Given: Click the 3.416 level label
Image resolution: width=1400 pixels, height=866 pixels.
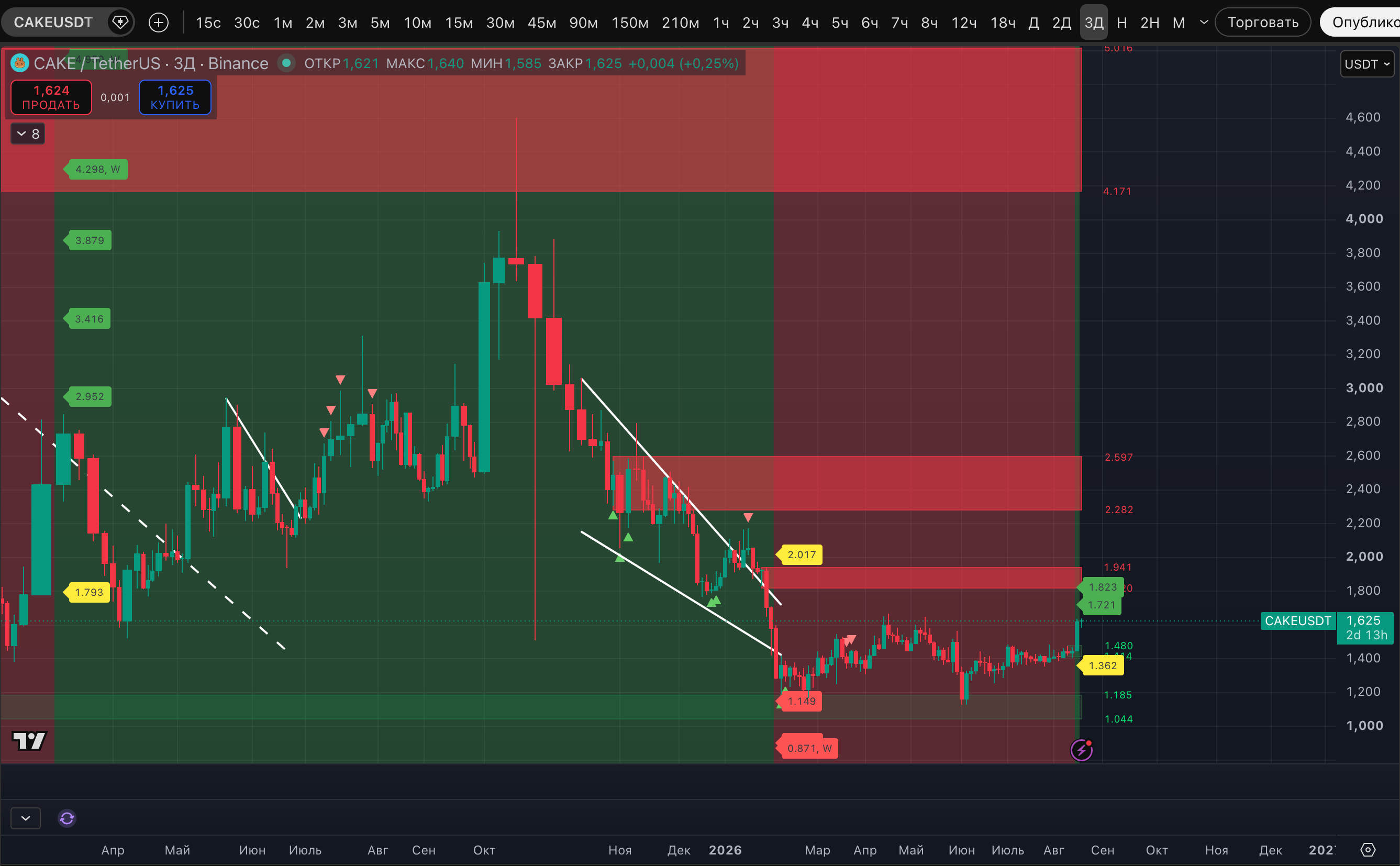Looking at the screenshot, I should (x=86, y=319).
